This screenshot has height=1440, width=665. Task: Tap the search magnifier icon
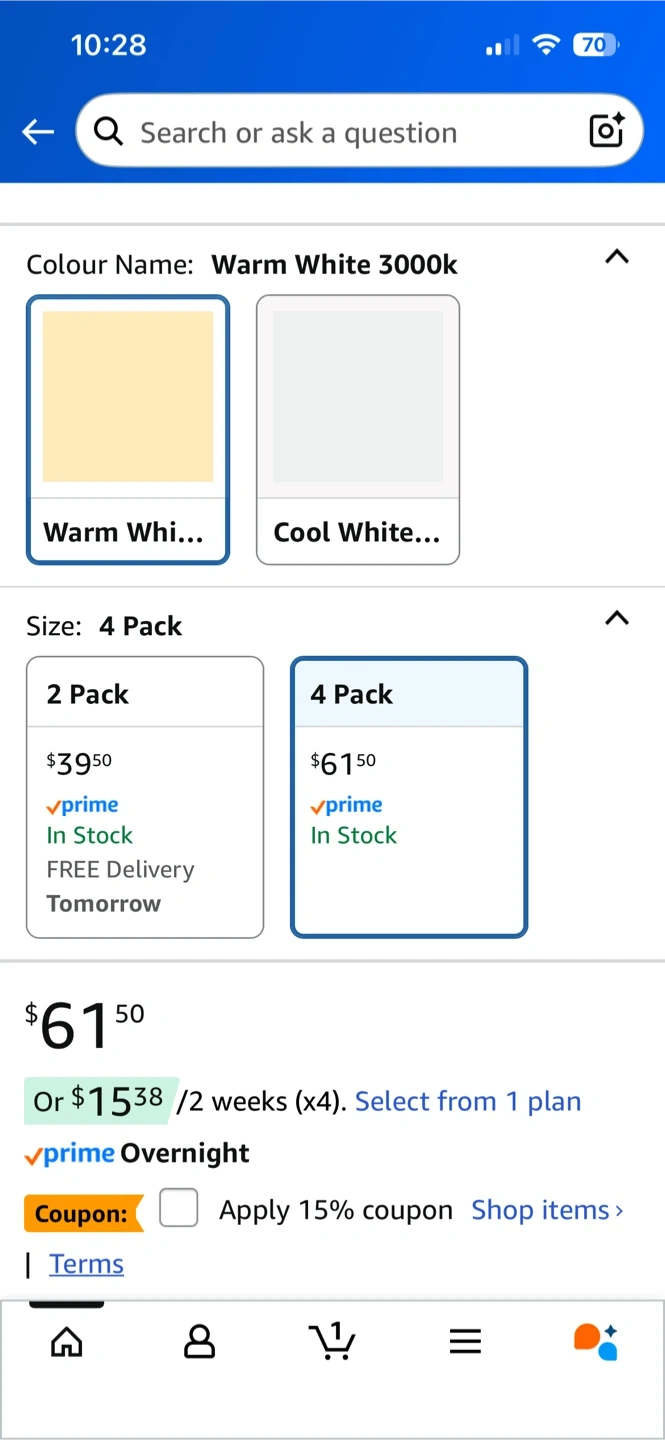(x=108, y=131)
